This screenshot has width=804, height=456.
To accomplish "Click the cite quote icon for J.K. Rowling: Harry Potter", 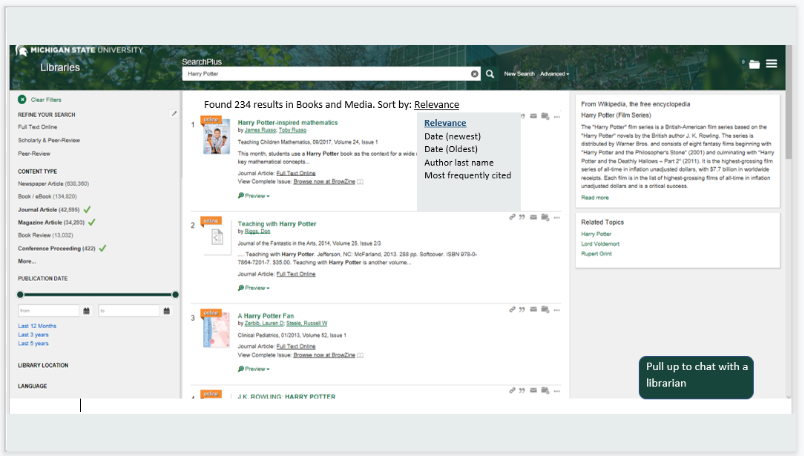I will [522, 390].
